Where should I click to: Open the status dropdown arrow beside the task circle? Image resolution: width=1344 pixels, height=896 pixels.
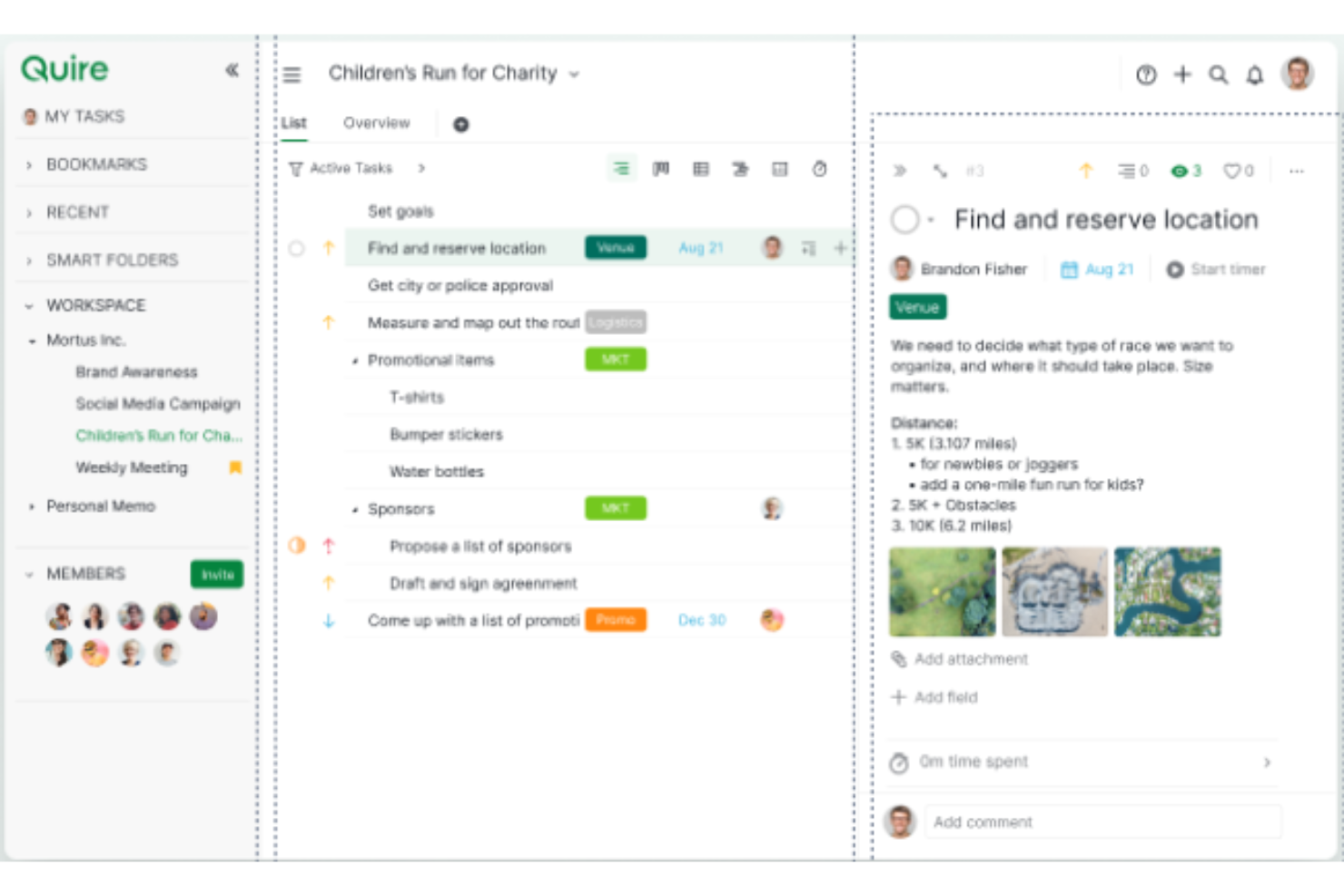click(931, 221)
